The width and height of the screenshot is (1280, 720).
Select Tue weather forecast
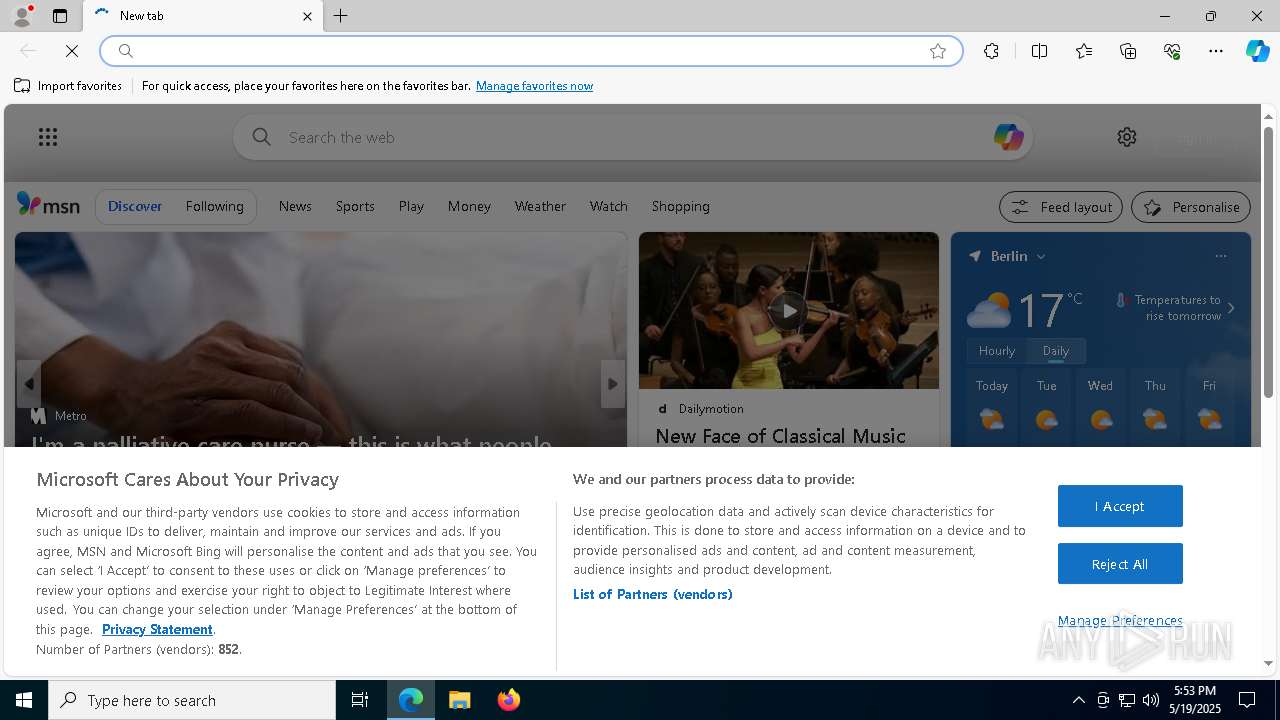1047,405
